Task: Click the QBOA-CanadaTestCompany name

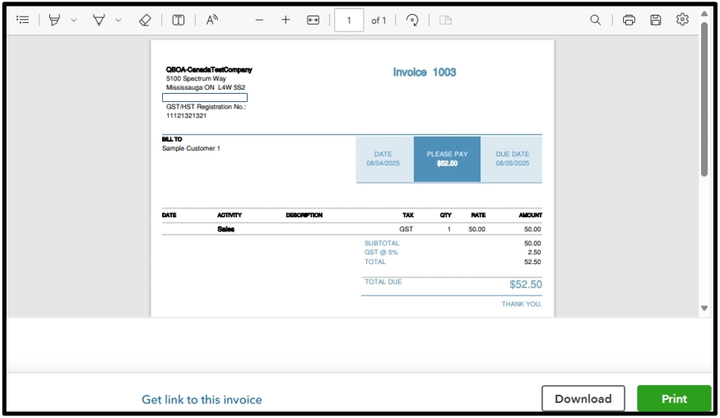Action: (x=209, y=70)
